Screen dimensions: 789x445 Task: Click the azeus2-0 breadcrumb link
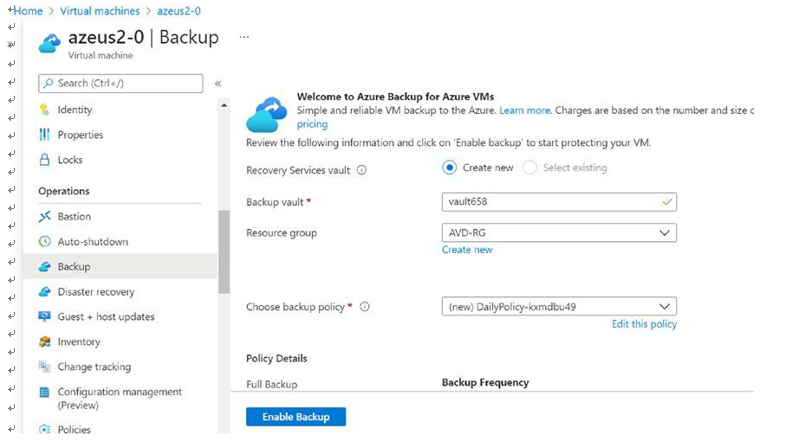(x=179, y=11)
